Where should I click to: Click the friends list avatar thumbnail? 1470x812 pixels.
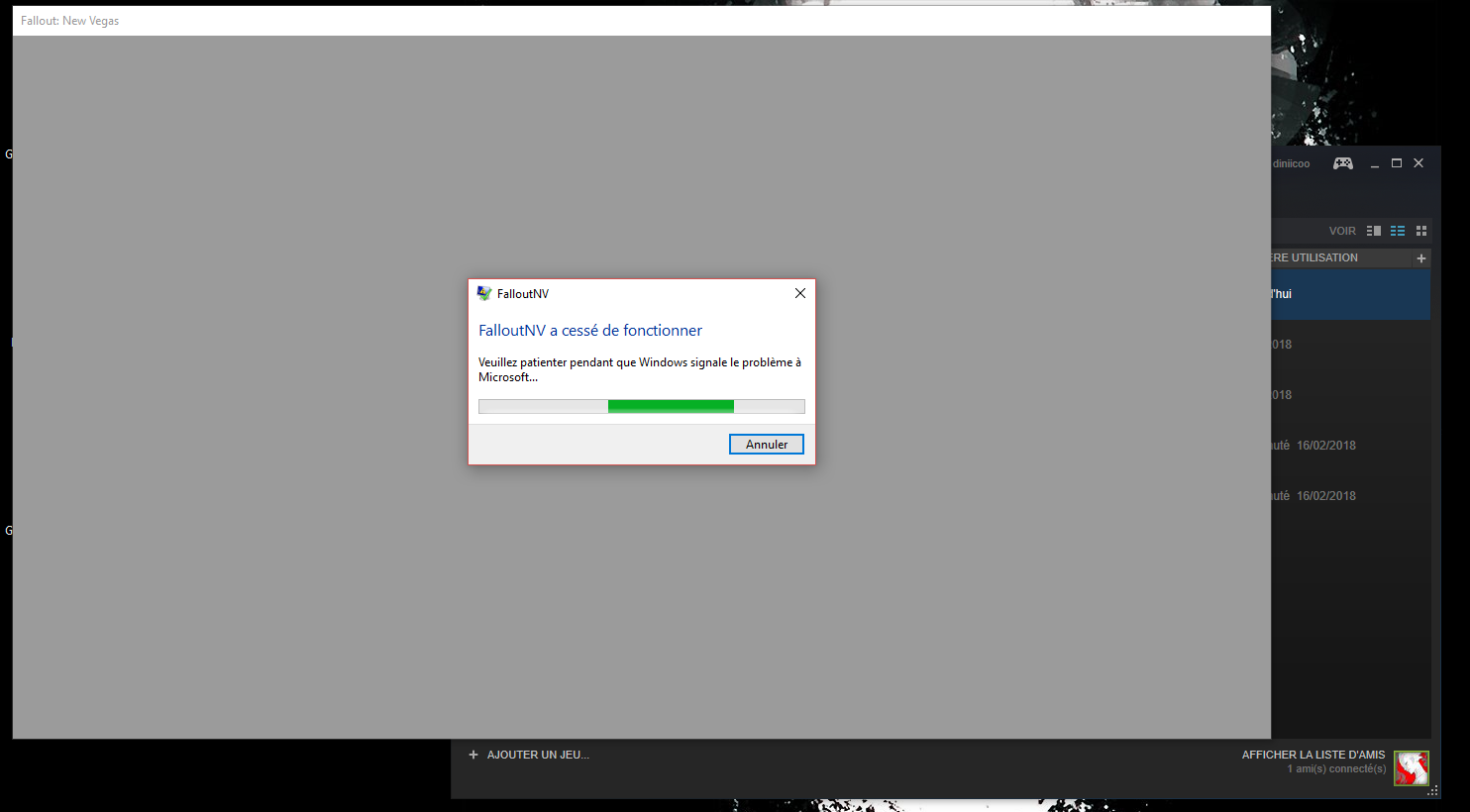coord(1412,767)
